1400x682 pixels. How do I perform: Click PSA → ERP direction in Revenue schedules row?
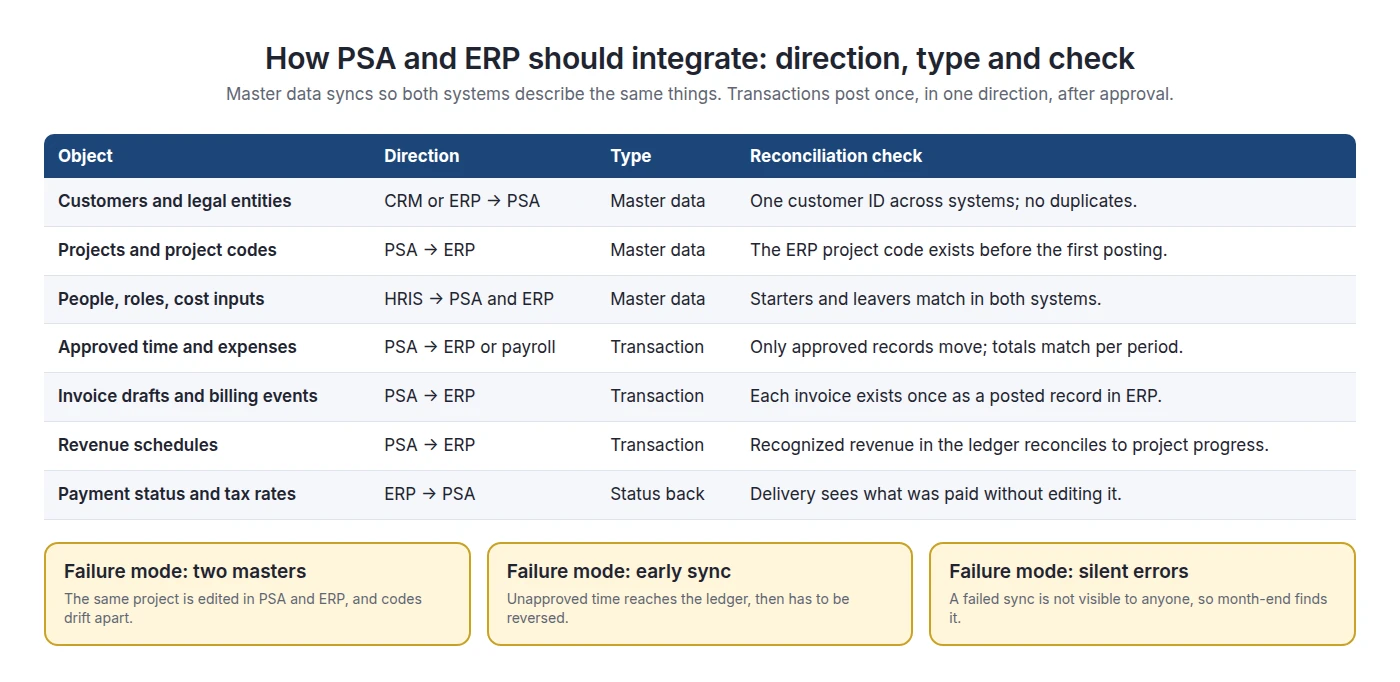point(430,445)
